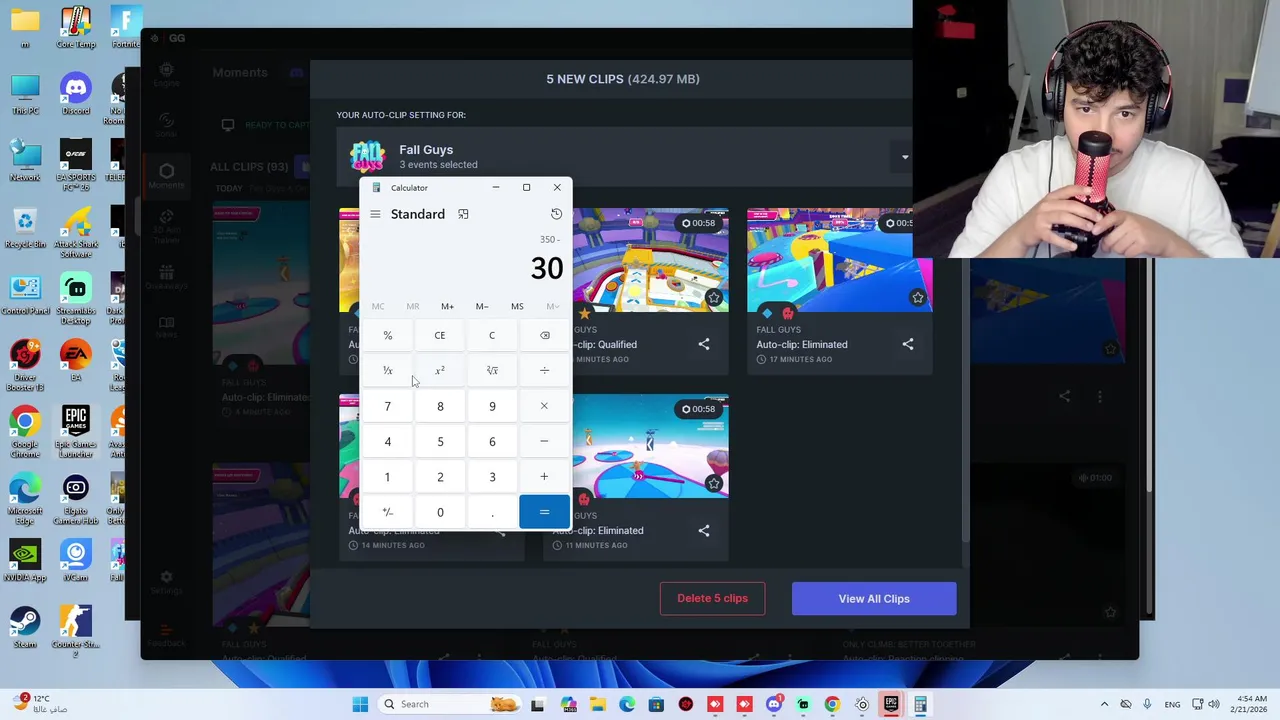This screenshot has width=1280, height=720.
Task: Click the square root key
Action: pos(492,371)
